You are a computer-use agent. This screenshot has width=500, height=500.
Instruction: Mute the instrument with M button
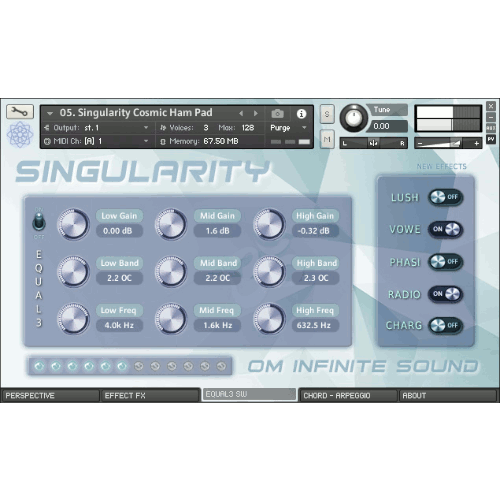pos(327,139)
